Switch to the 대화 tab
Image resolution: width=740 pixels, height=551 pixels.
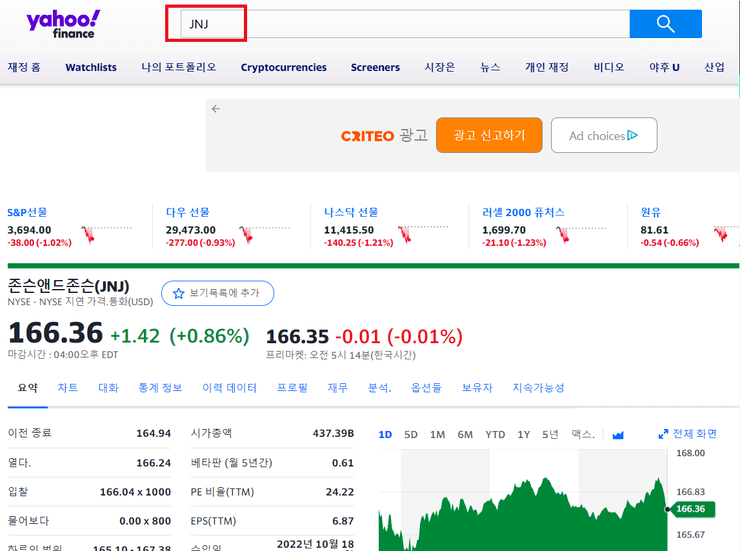pos(108,388)
